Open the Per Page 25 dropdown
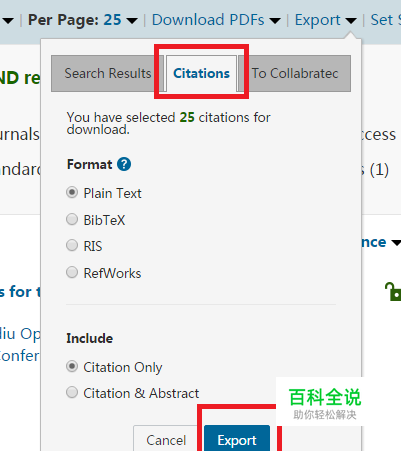401x451 pixels. click(83, 20)
